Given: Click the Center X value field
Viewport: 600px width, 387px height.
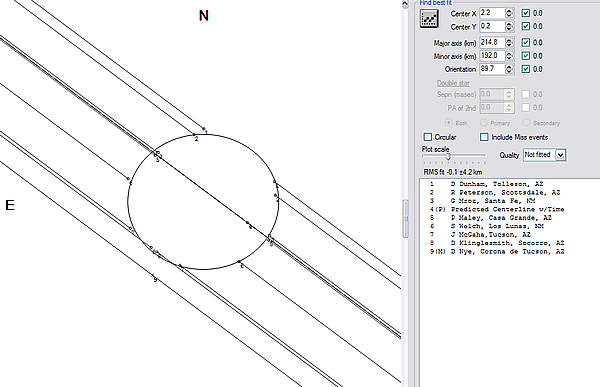Looking at the screenshot, I should [492, 13].
